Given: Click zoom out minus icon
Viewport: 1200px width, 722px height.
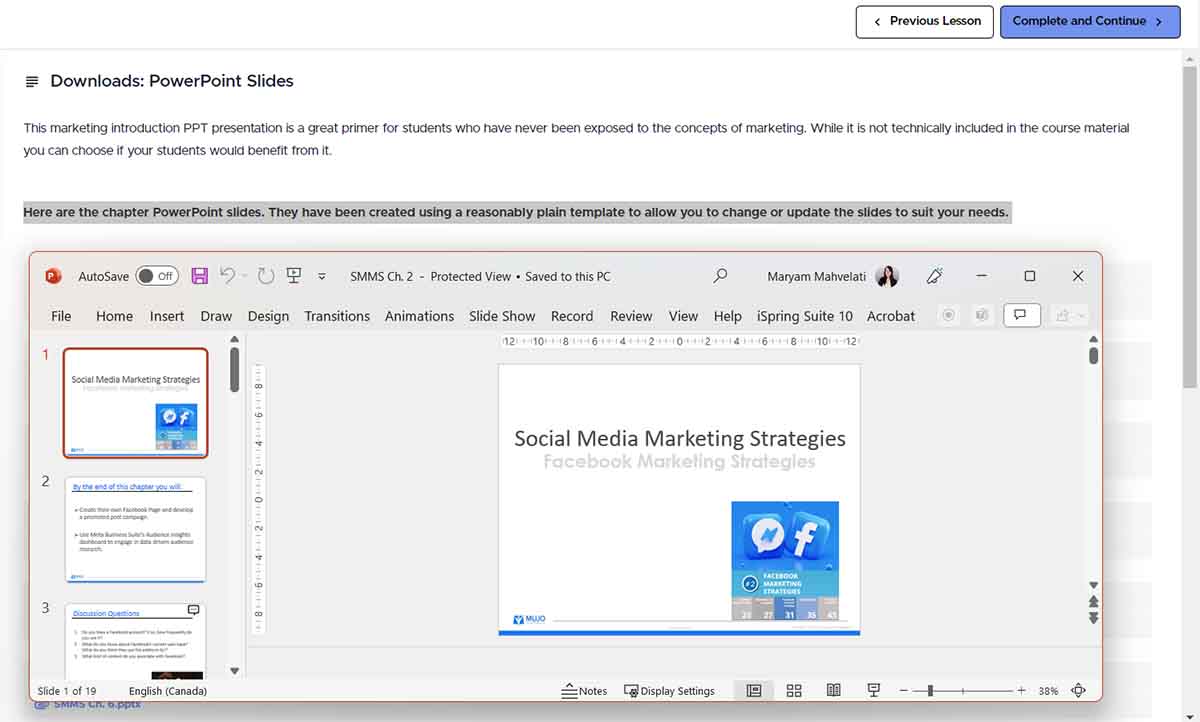Looking at the screenshot, I should pyautogui.click(x=904, y=690).
